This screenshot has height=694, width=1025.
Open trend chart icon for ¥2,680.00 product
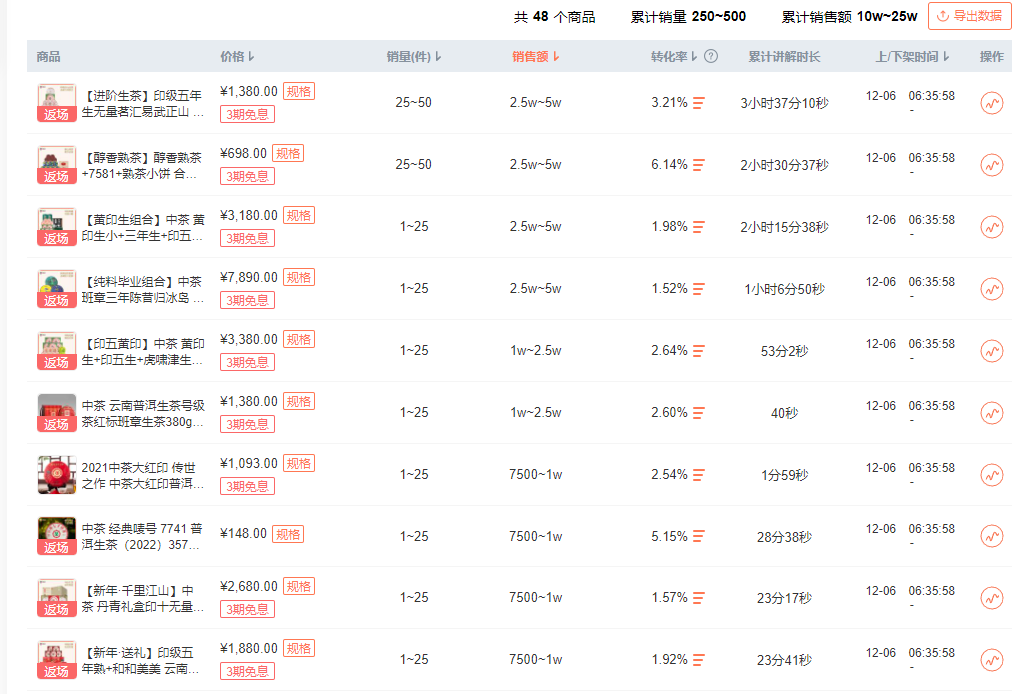pos(991,598)
